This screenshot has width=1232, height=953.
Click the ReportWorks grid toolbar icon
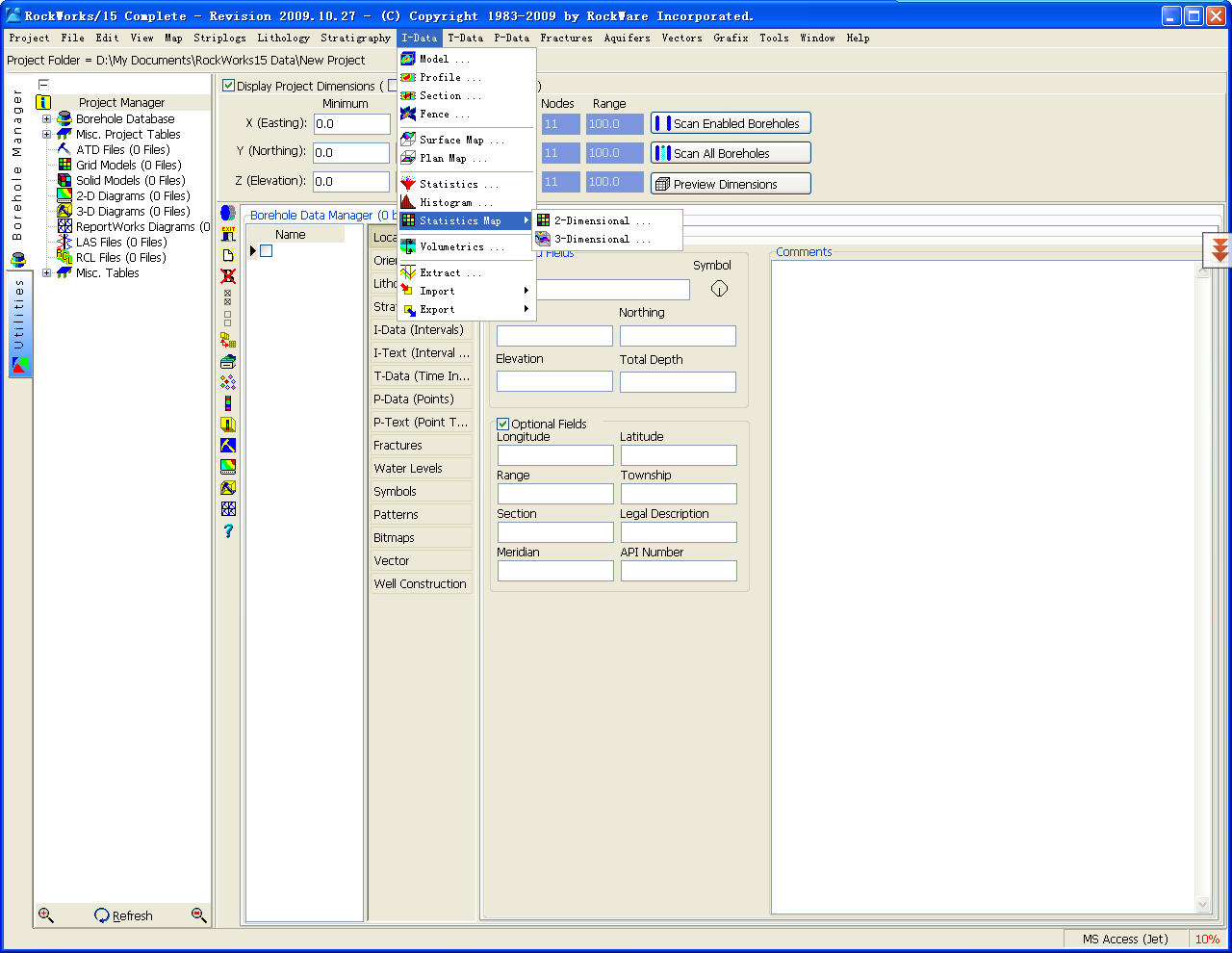[x=228, y=509]
